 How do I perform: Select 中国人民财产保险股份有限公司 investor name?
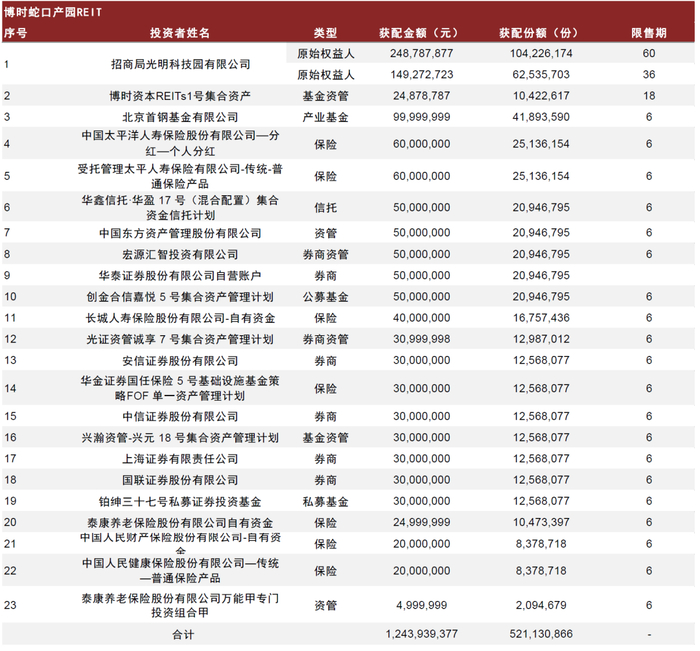tap(180, 543)
